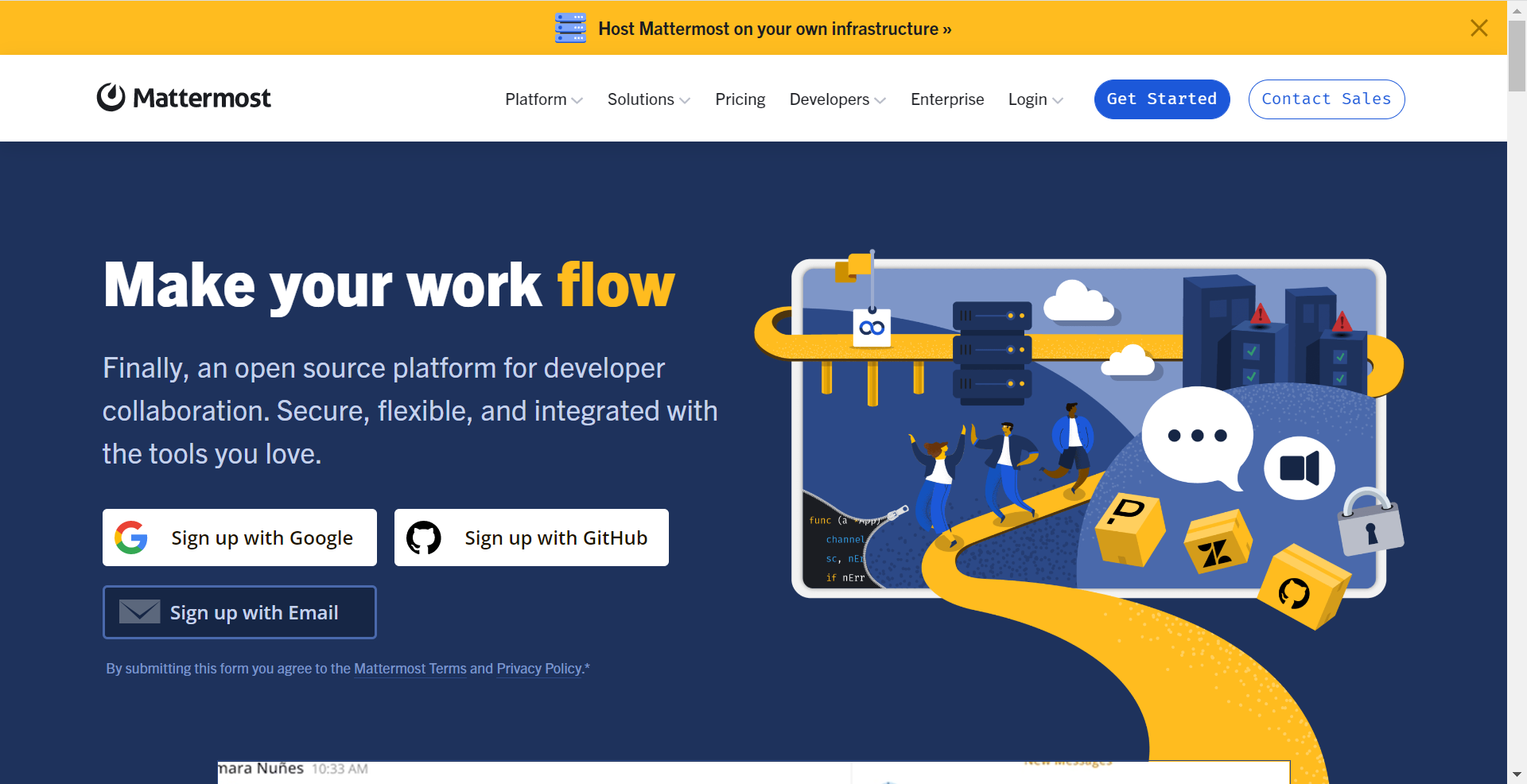
Task: Click the GitHub octocat icon on the signup button
Action: (424, 538)
